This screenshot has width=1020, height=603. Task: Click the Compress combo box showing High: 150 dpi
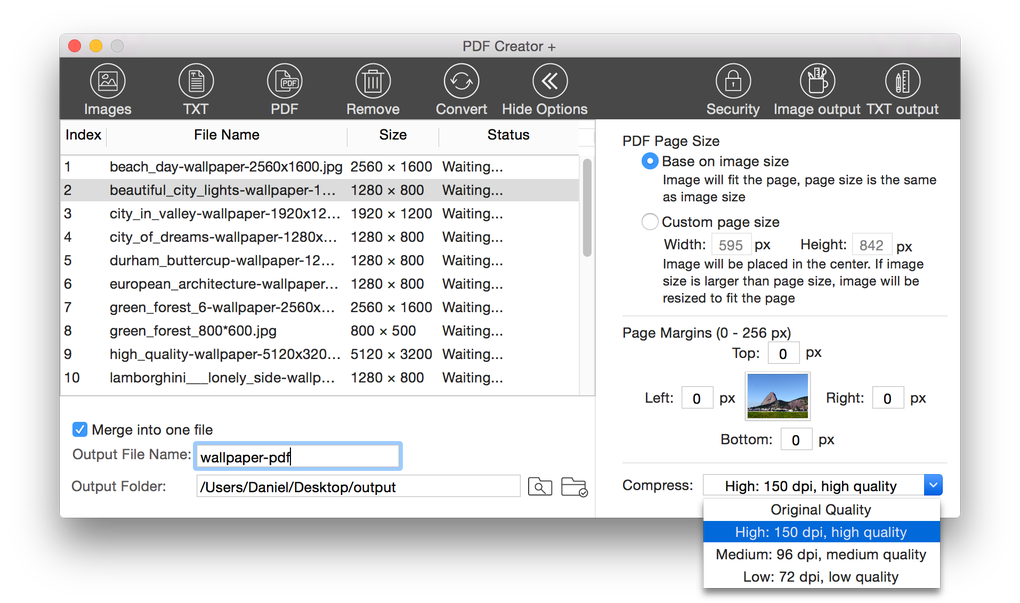click(822, 485)
